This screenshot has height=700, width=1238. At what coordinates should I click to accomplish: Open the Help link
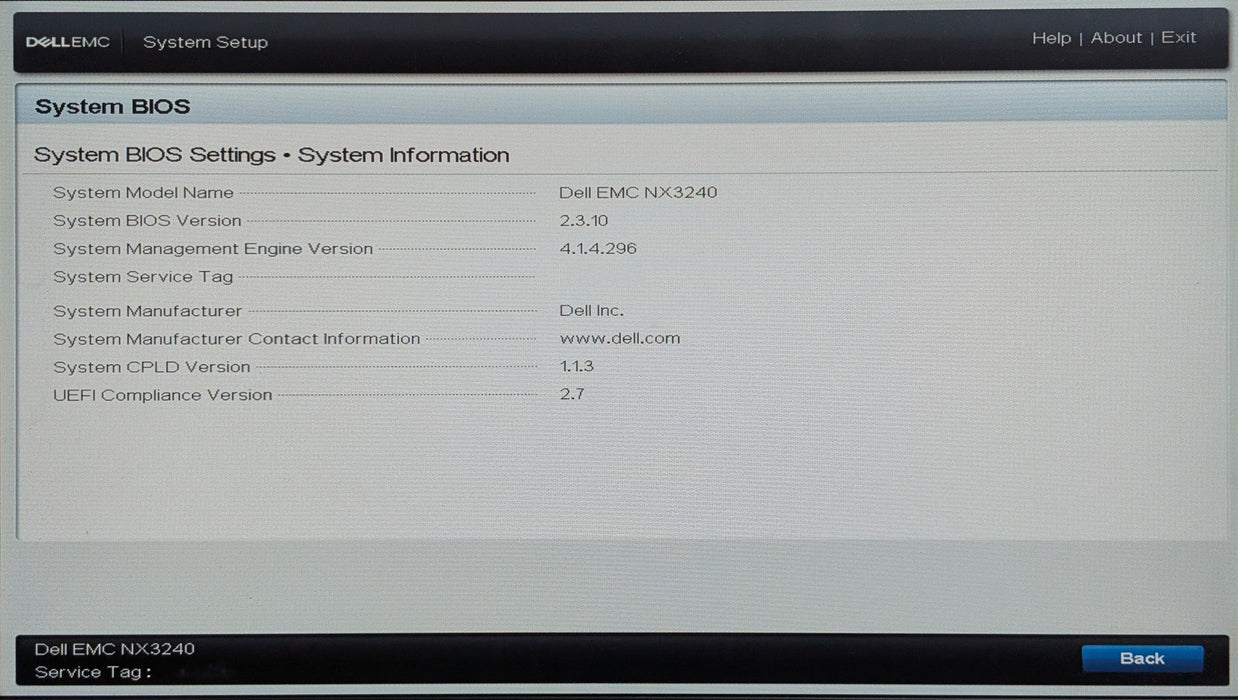coord(1051,38)
